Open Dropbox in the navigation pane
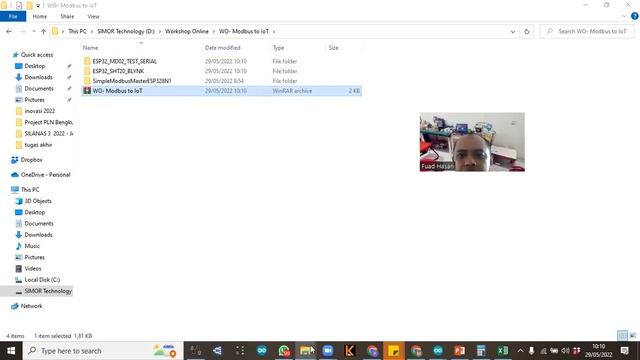Image resolution: width=640 pixels, height=360 pixels. point(31,160)
